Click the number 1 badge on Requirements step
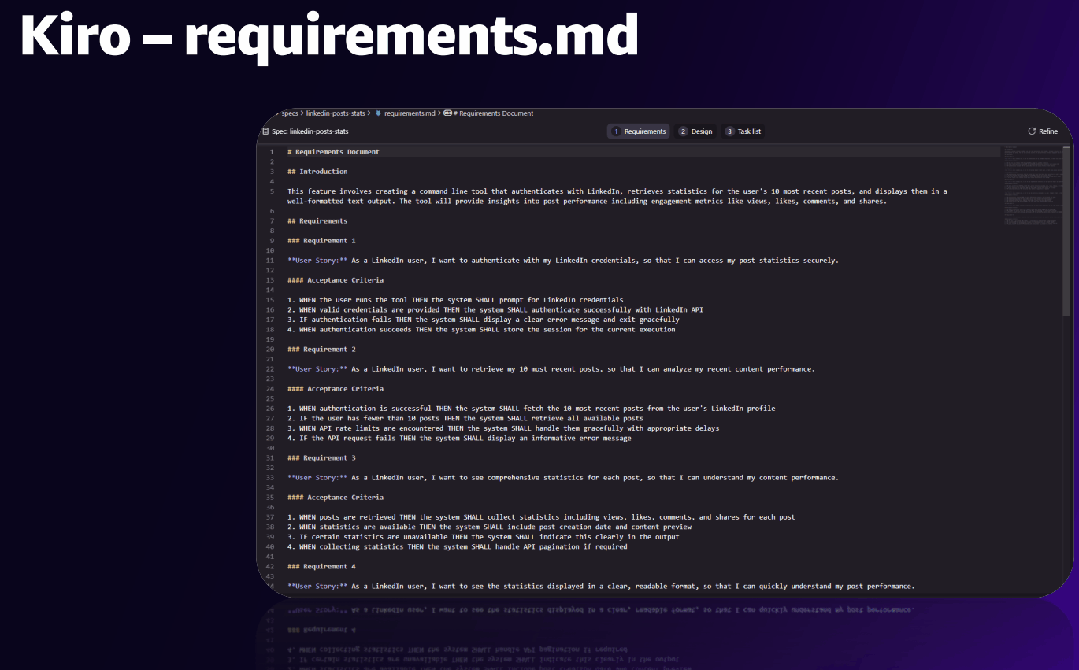This screenshot has width=1079, height=670. tap(616, 132)
